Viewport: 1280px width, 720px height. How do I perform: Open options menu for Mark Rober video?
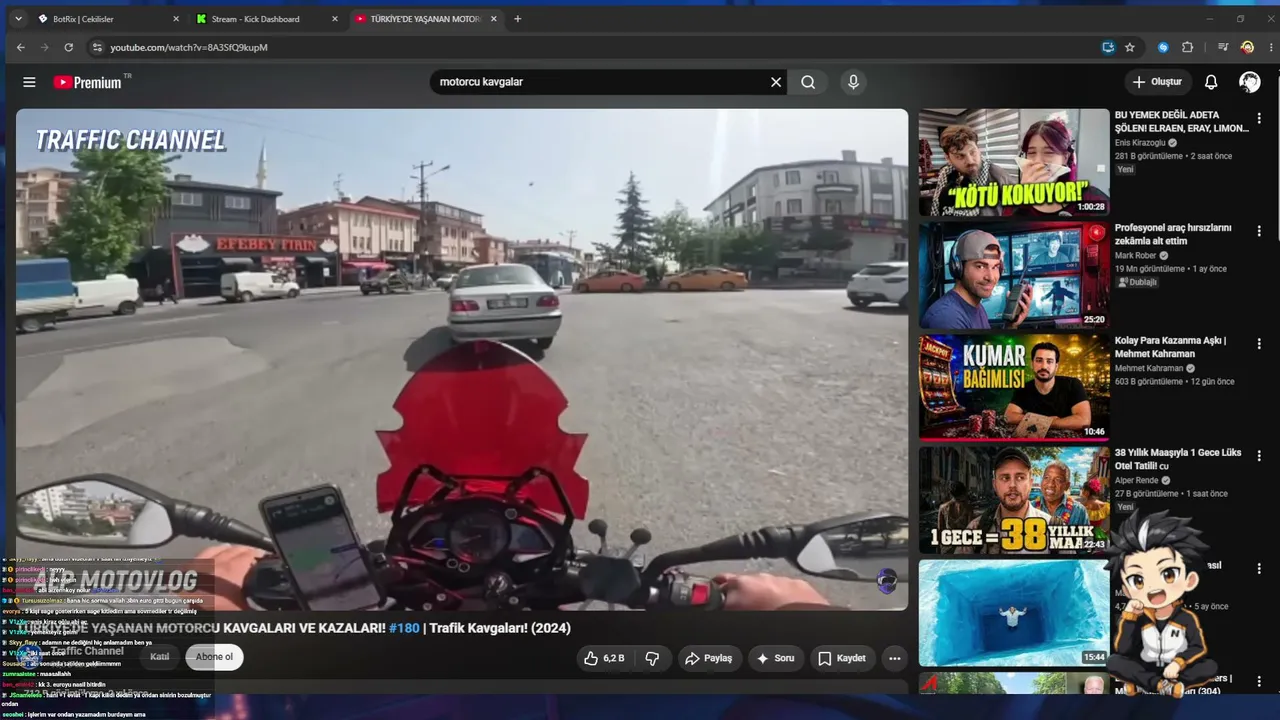(x=1259, y=231)
